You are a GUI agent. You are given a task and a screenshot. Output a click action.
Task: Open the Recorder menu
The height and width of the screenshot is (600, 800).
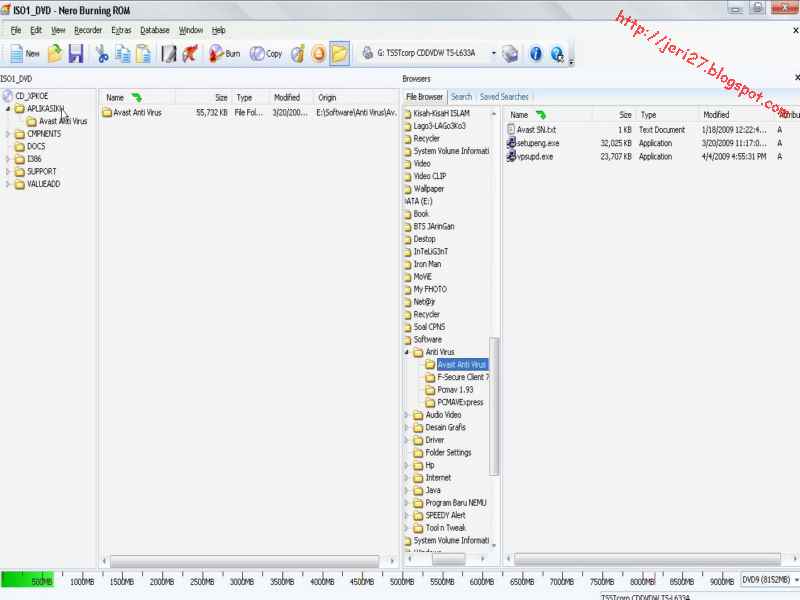88,30
